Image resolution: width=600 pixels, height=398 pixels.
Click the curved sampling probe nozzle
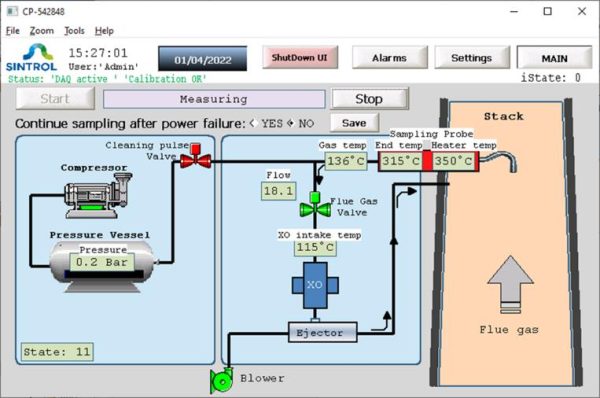click(498, 161)
